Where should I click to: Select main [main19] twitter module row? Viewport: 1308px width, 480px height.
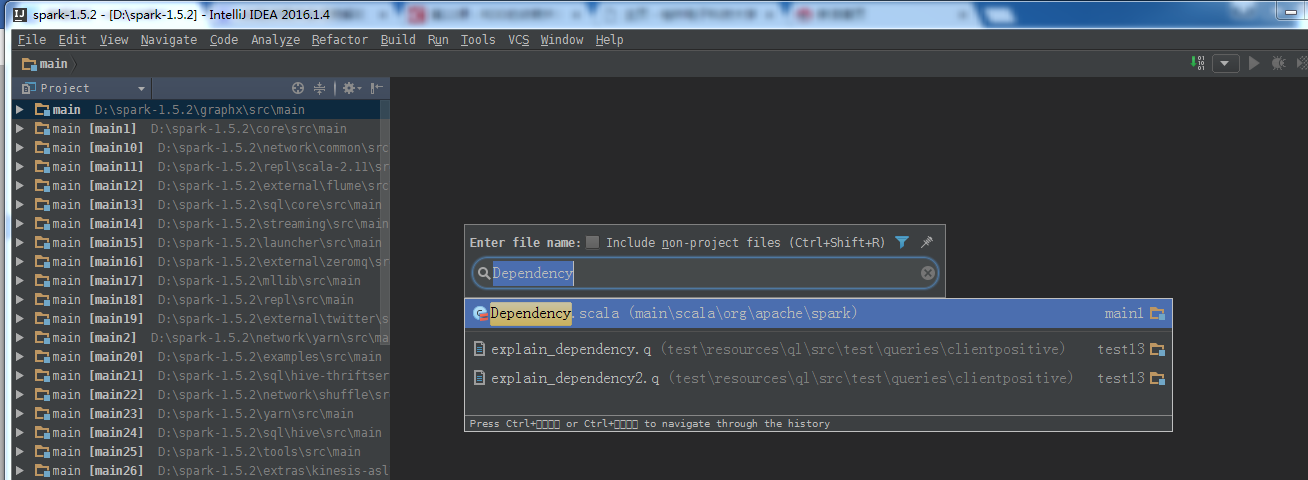click(x=200, y=318)
